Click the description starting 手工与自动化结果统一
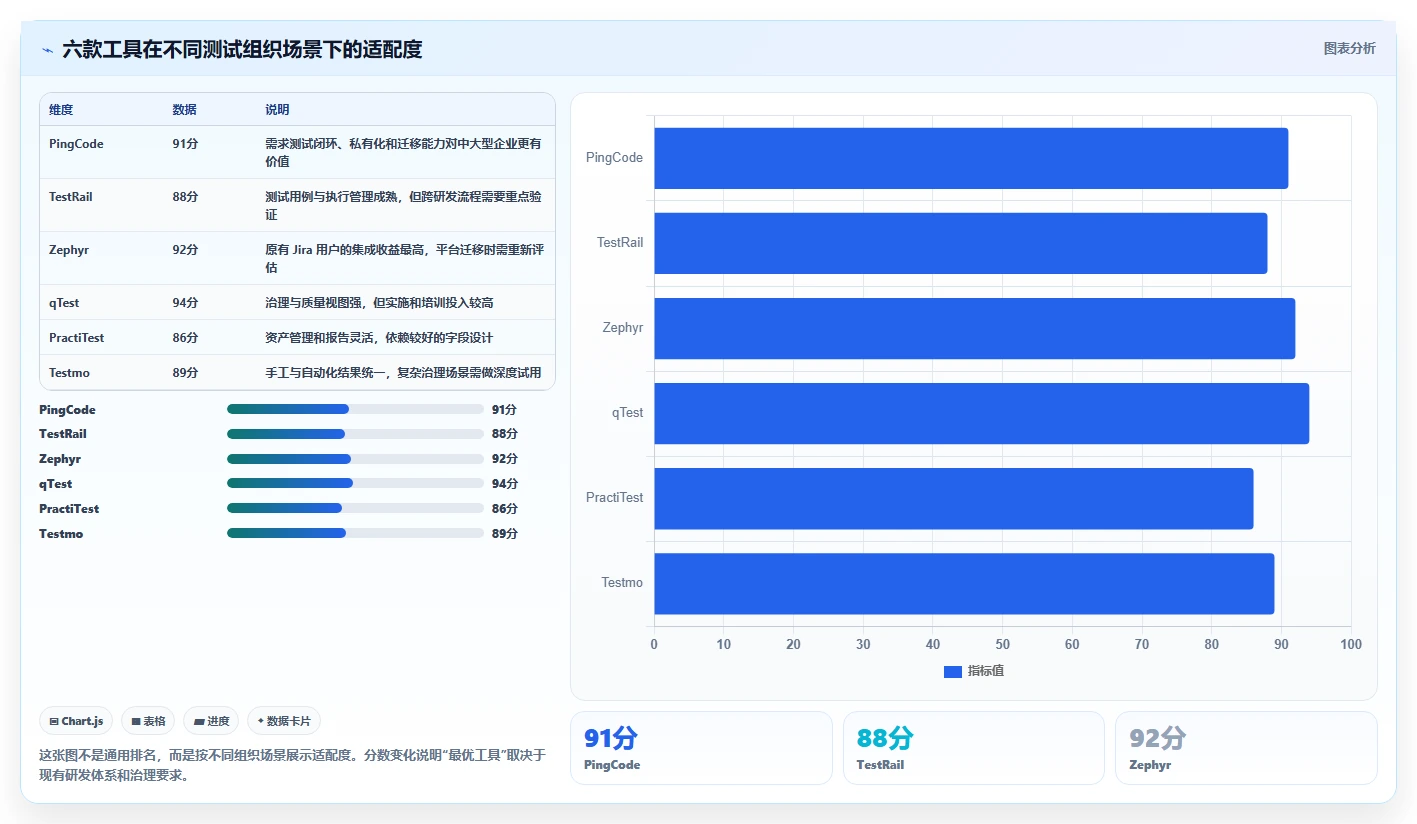The height and width of the screenshot is (824, 1417). click(403, 373)
